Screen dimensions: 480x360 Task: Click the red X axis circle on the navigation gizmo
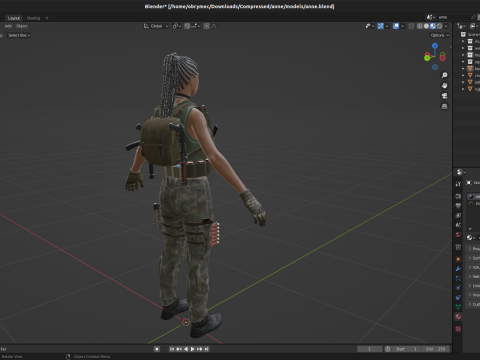[x=443, y=57]
